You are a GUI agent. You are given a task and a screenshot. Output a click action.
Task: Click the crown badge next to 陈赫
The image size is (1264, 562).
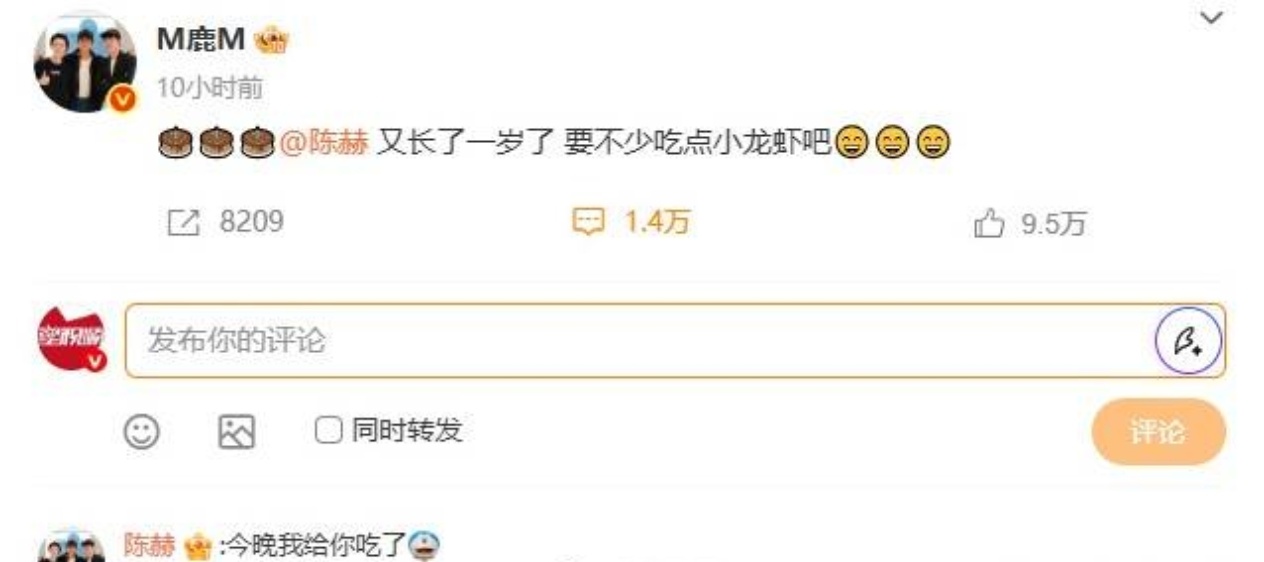(x=197, y=546)
